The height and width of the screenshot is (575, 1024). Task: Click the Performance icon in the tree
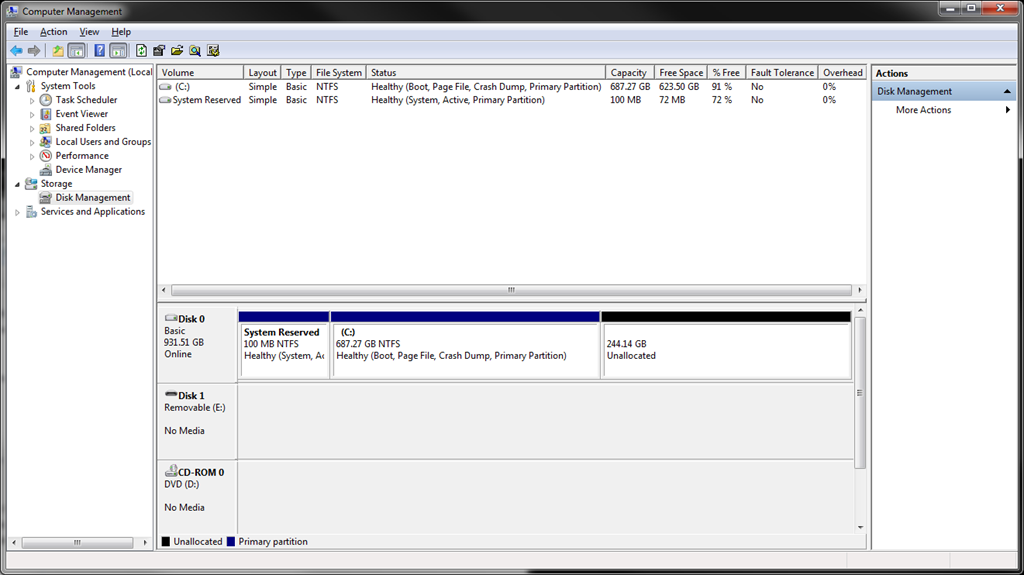pos(46,156)
